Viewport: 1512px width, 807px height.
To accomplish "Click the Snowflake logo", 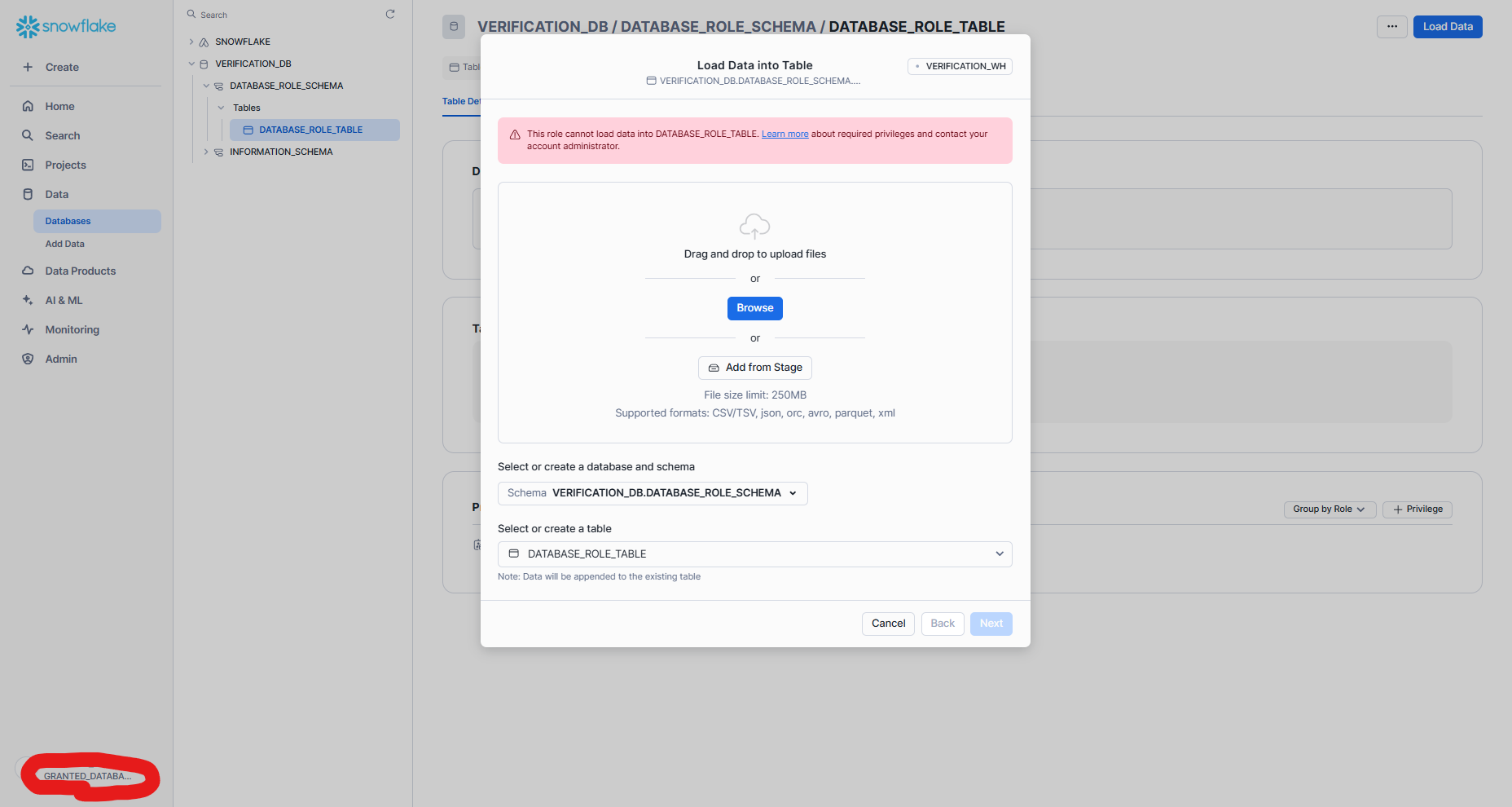I will tap(66, 26).
